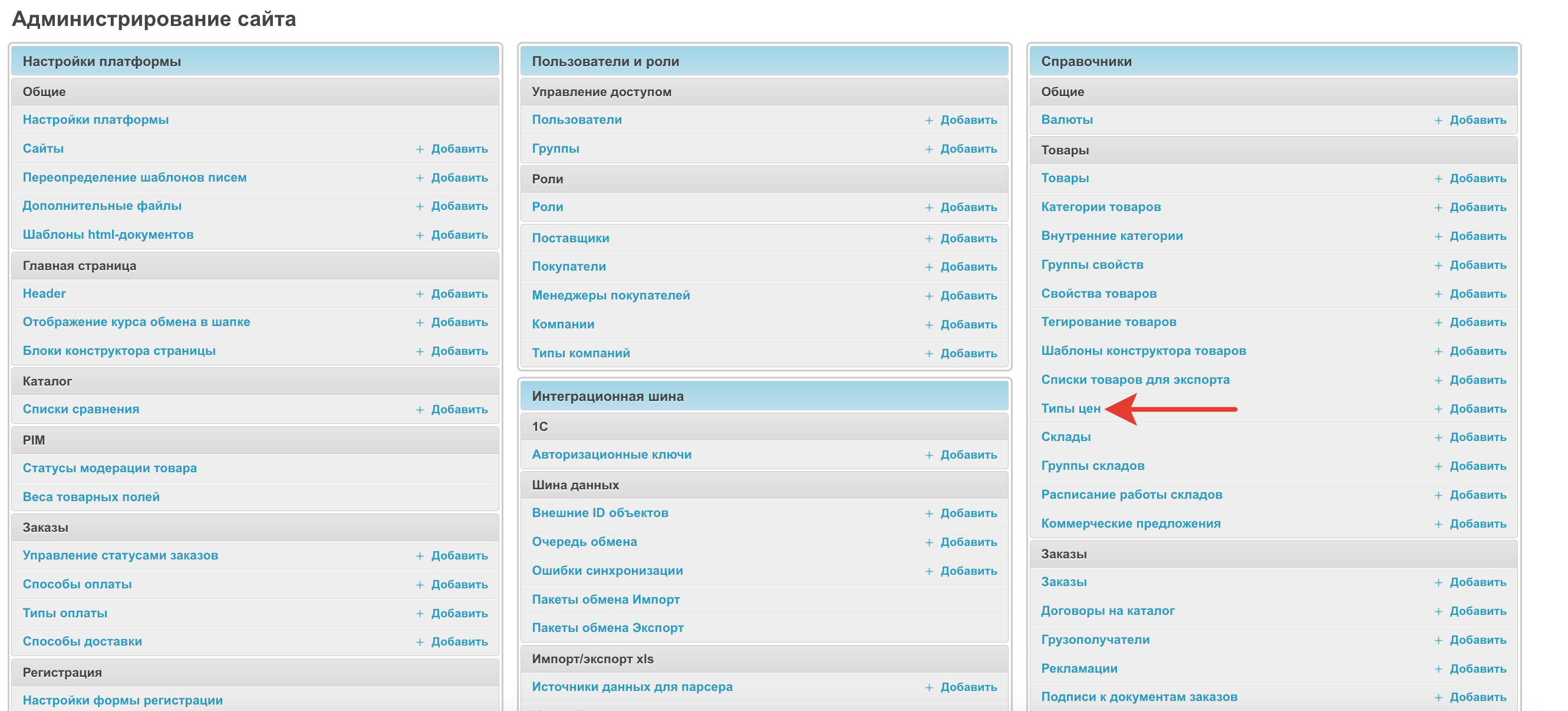
Task: Click plus icon beside Пользователи row
Action: pos(929,120)
